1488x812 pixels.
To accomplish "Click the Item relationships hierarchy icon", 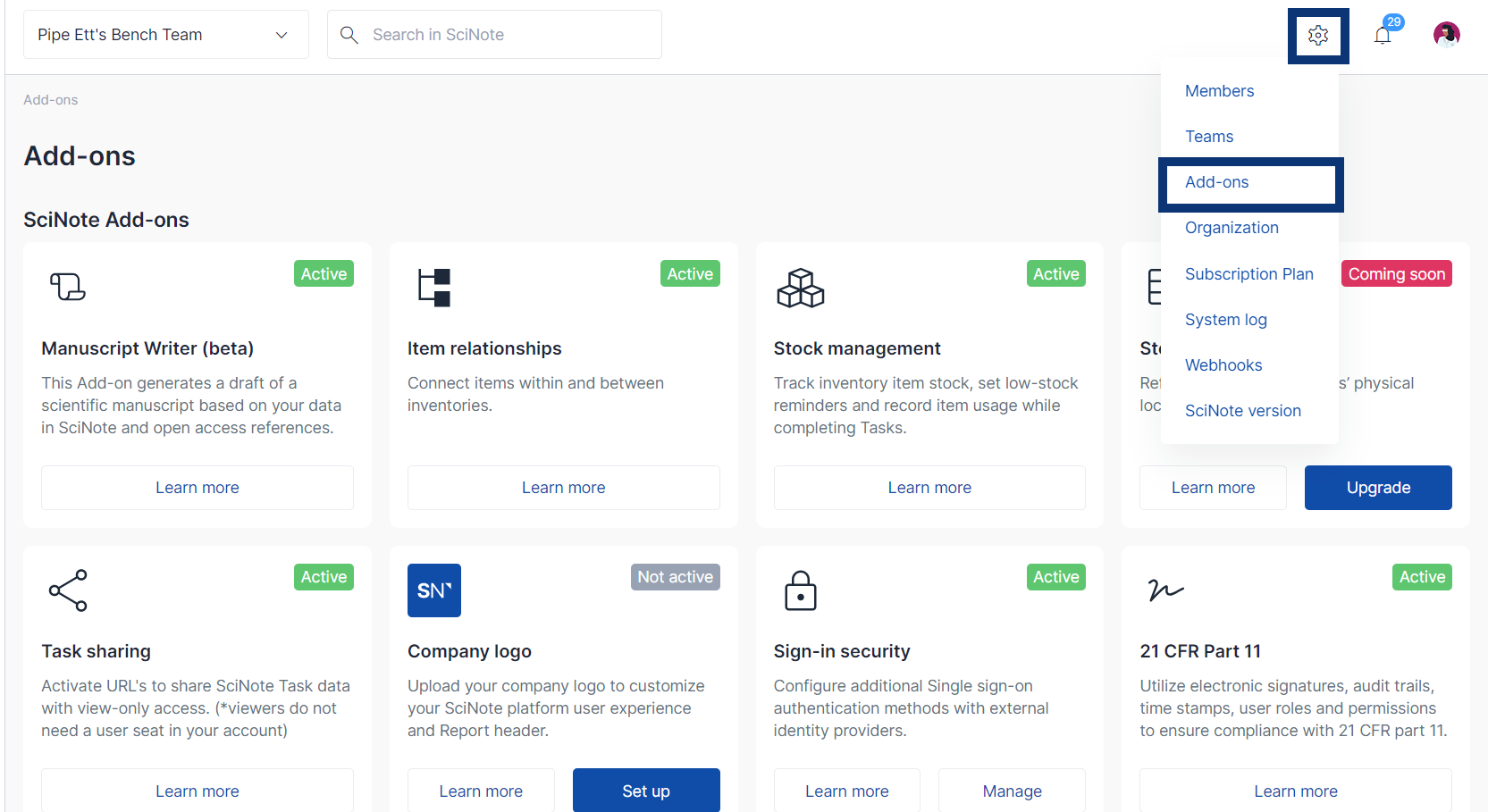I will (x=434, y=288).
